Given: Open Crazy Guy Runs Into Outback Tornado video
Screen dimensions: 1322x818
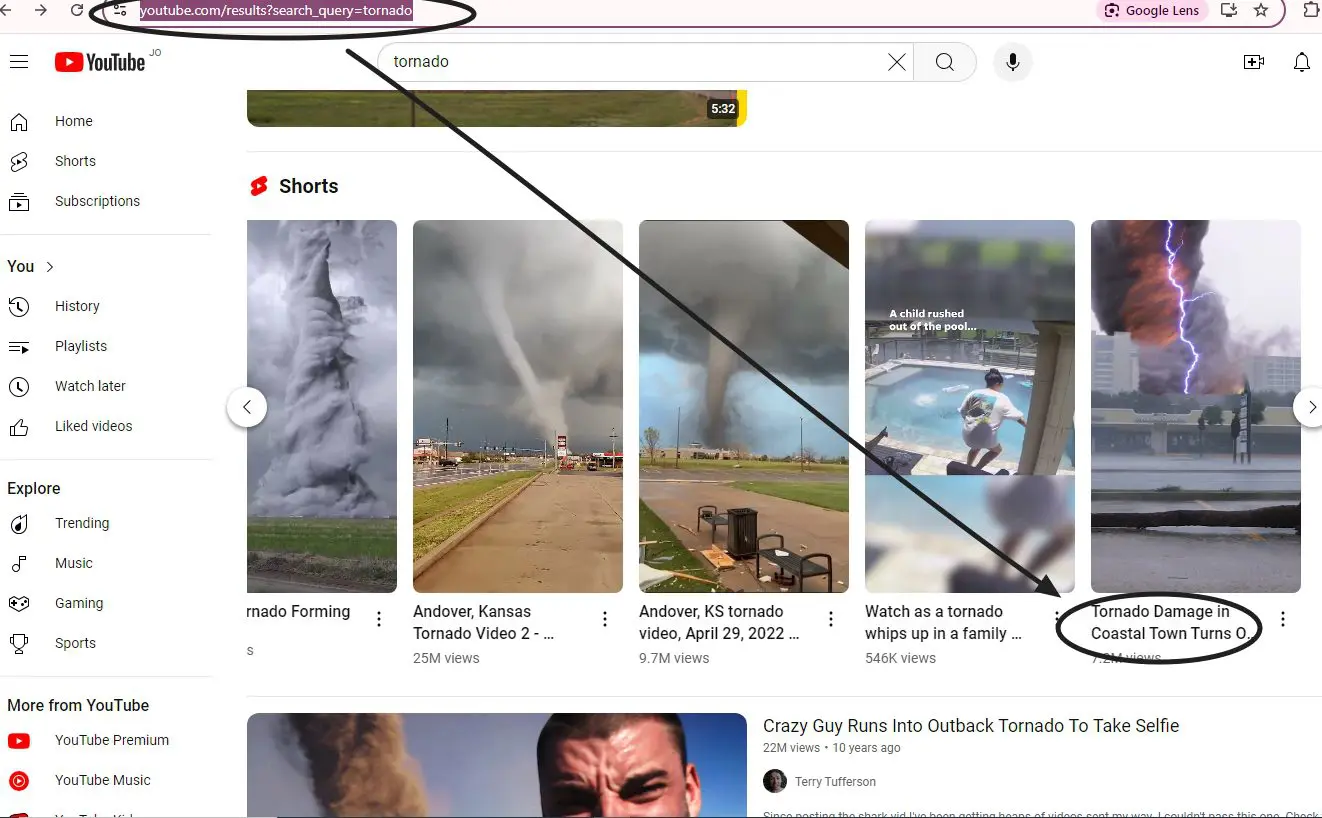Looking at the screenshot, I should pos(971,726).
